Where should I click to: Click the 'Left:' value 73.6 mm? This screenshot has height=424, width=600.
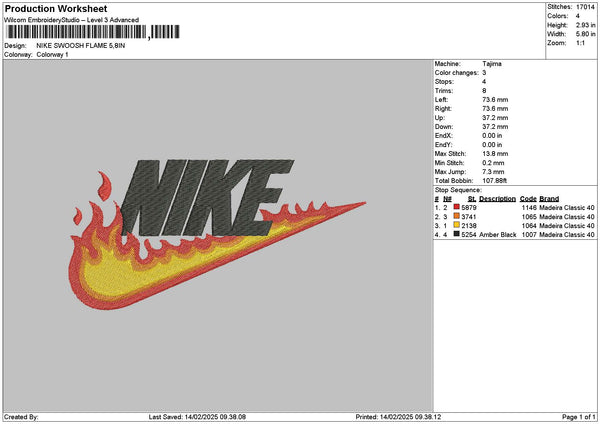[495, 100]
